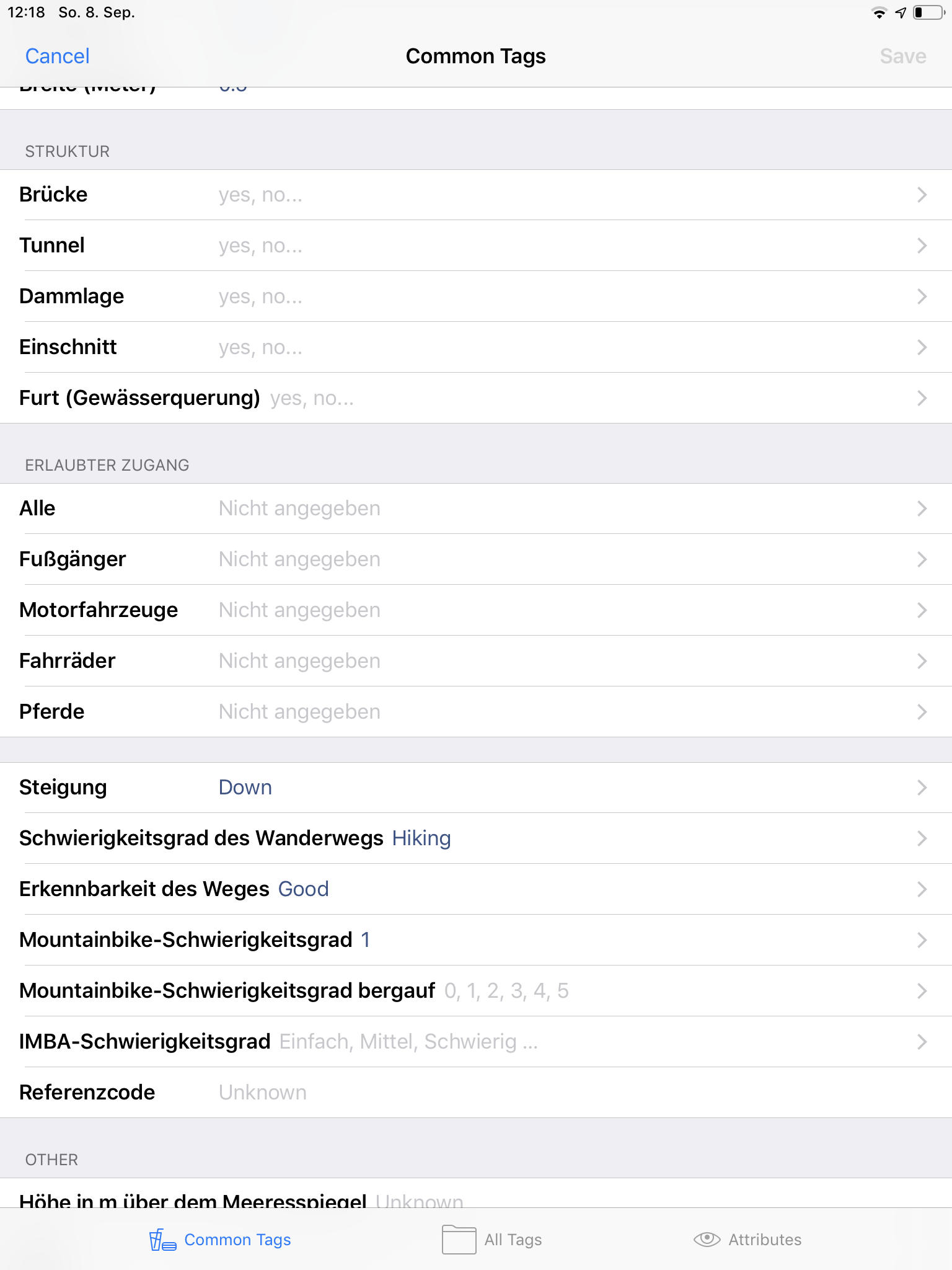Select the Schwierigkeitsgrad des Wanderwegs row

click(x=475, y=838)
